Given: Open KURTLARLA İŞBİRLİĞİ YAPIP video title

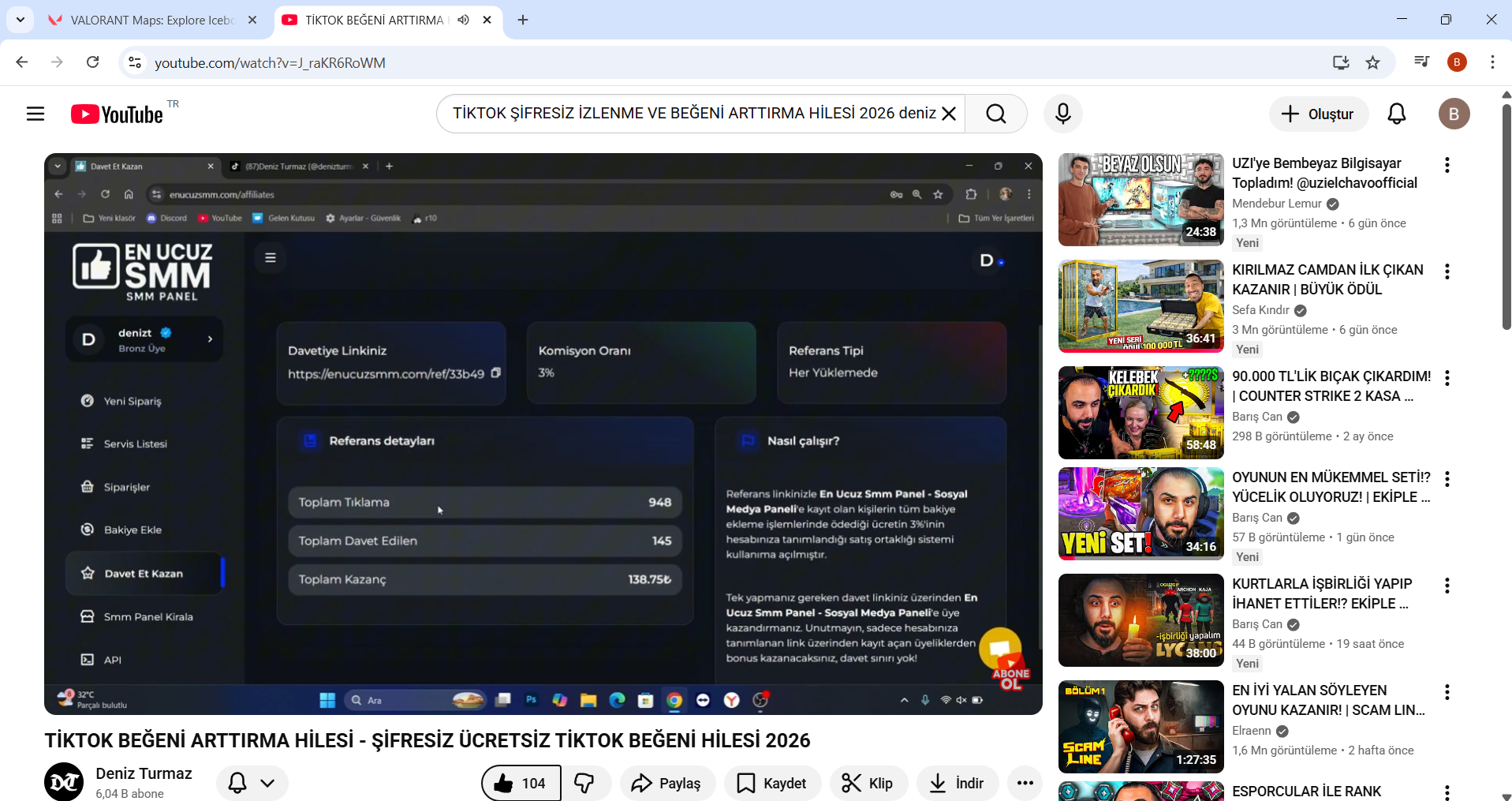Looking at the screenshot, I should pyautogui.click(x=1322, y=593).
